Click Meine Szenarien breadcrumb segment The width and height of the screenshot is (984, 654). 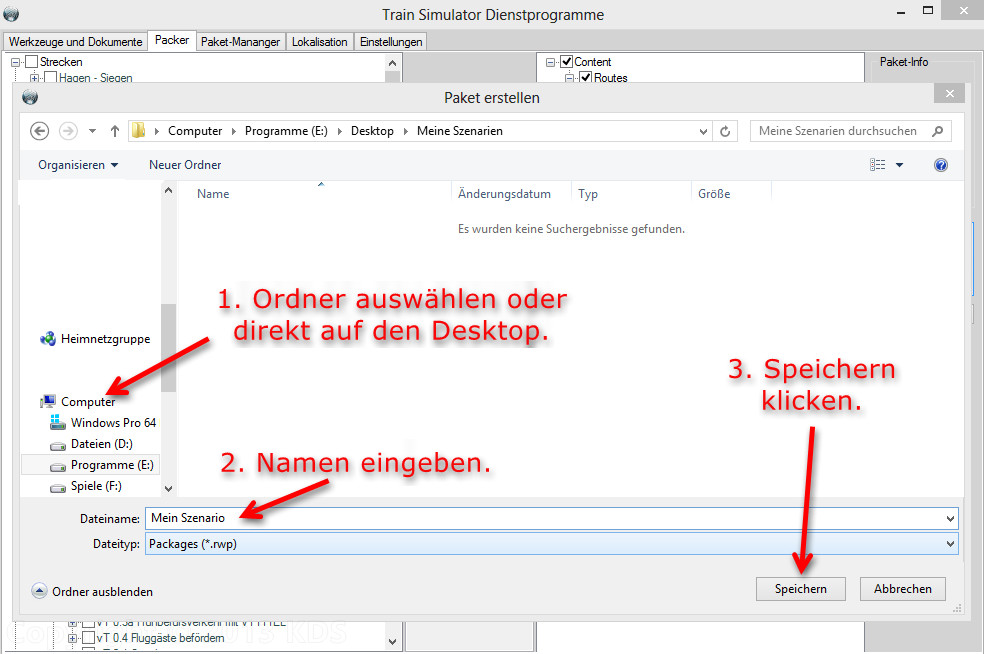pyautogui.click(x=460, y=131)
